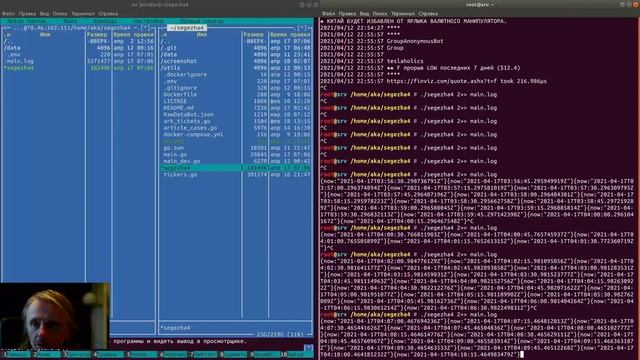The width and height of the screenshot is (640, 360).
Task: Open Правка menu in left terminal window
Action: coord(27,13)
